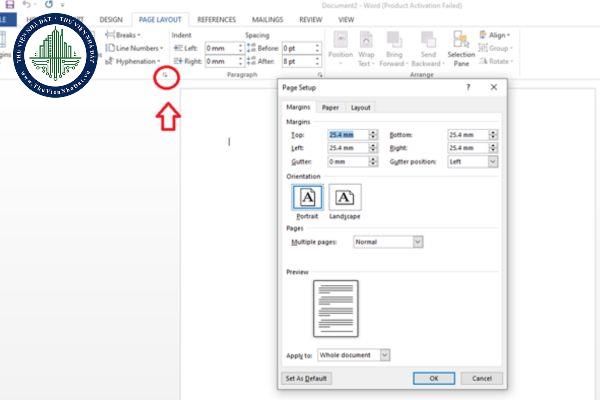Expand Gutter position dropdown

[x=492, y=161]
